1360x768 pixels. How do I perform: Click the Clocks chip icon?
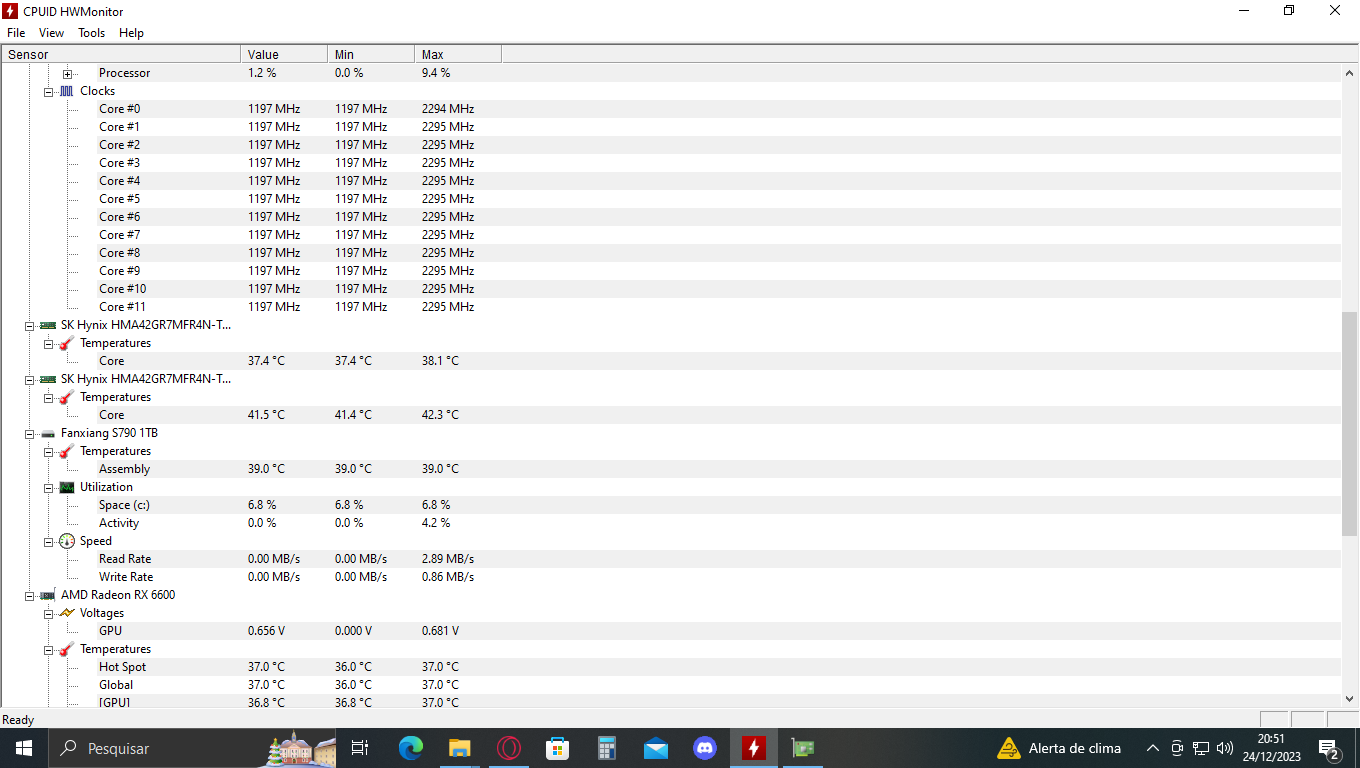67,91
